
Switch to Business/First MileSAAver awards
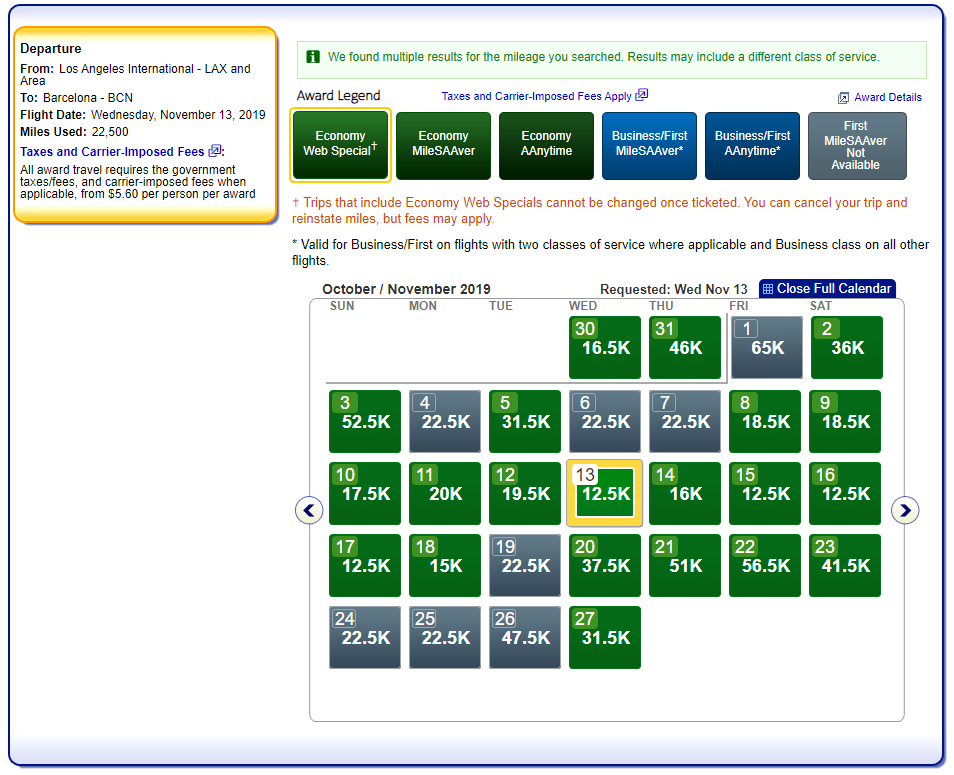point(649,144)
